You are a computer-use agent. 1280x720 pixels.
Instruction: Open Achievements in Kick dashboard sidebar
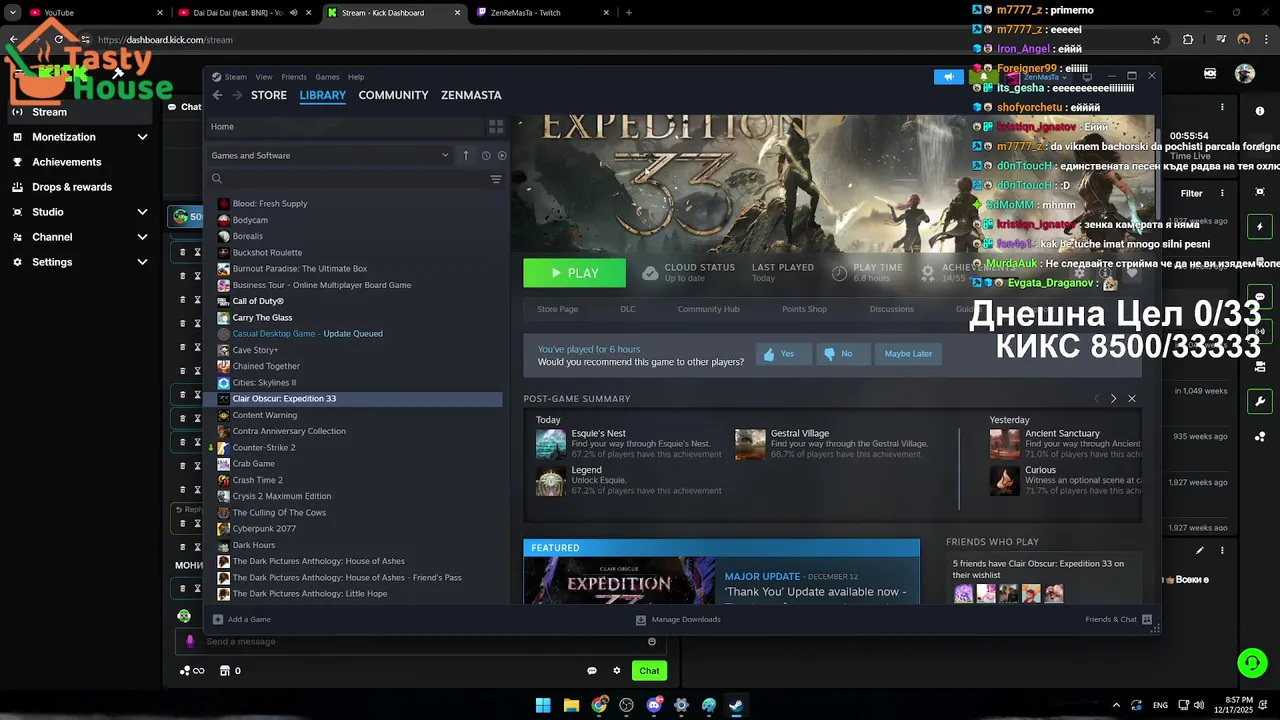point(66,162)
